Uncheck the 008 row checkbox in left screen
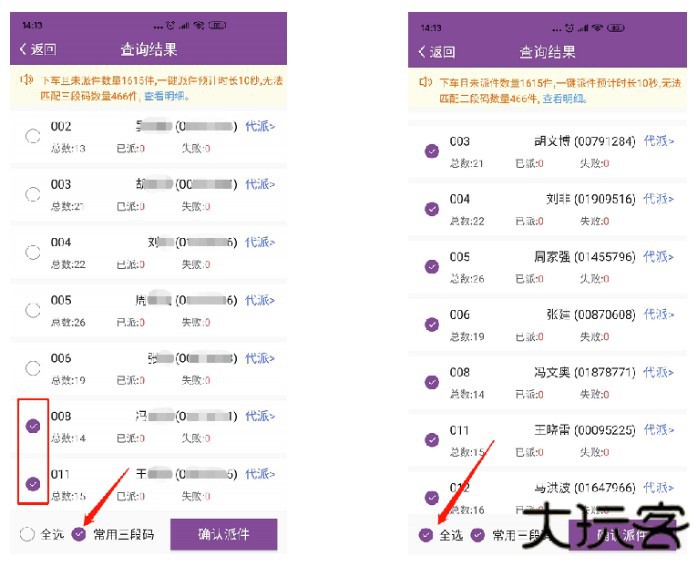Image resolution: width=700 pixels, height=566 pixels. 33,426
